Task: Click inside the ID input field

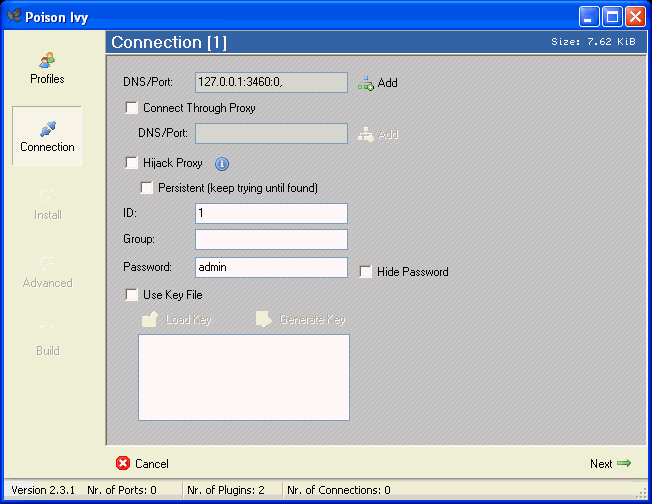Action: tap(271, 214)
